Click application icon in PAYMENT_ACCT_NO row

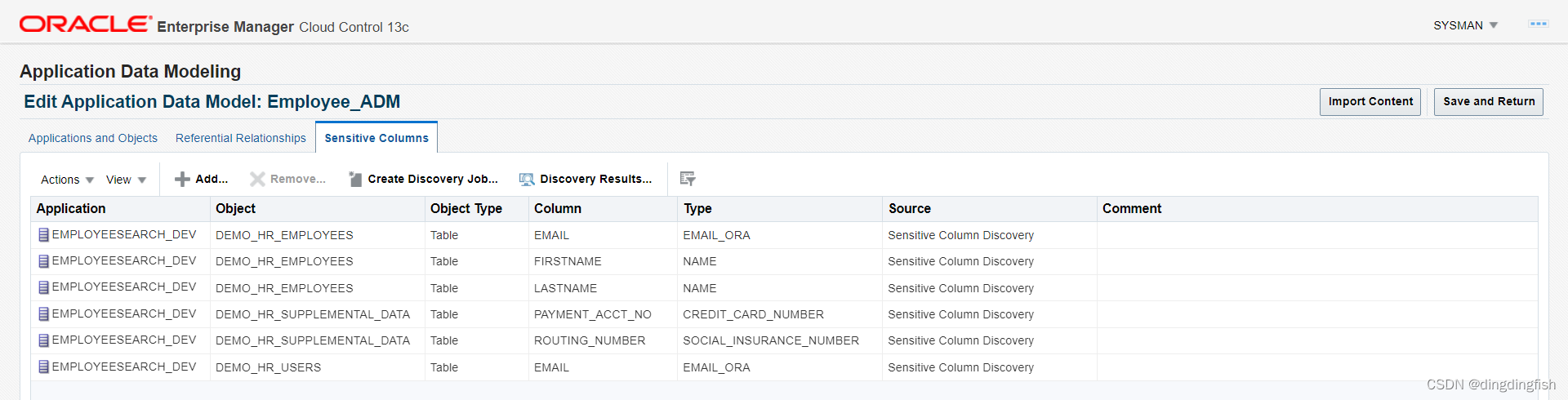click(x=44, y=314)
